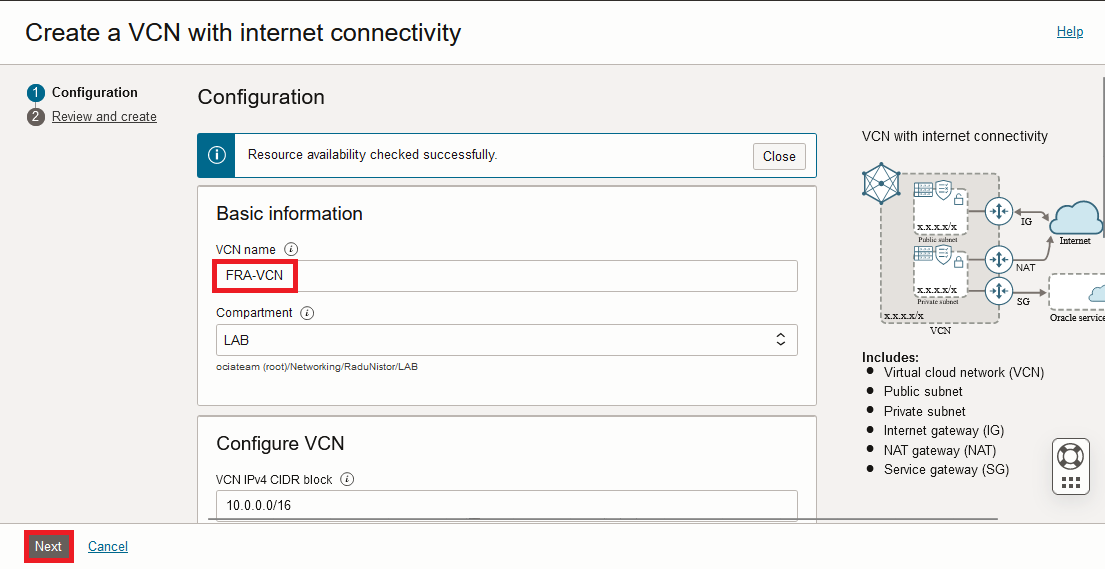Open the Help link
The width and height of the screenshot is (1105, 569).
[1069, 32]
